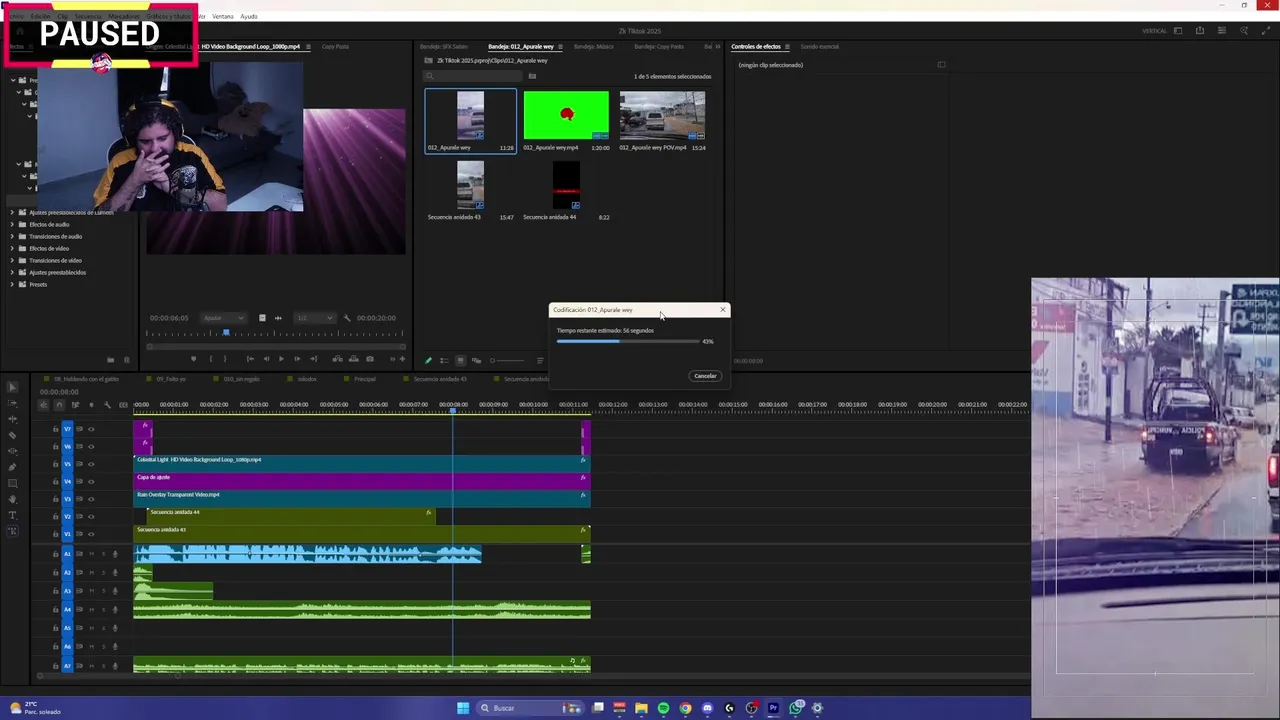Mute audio track A1
Viewport: 1280px width, 720px height.
click(x=91, y=554)
